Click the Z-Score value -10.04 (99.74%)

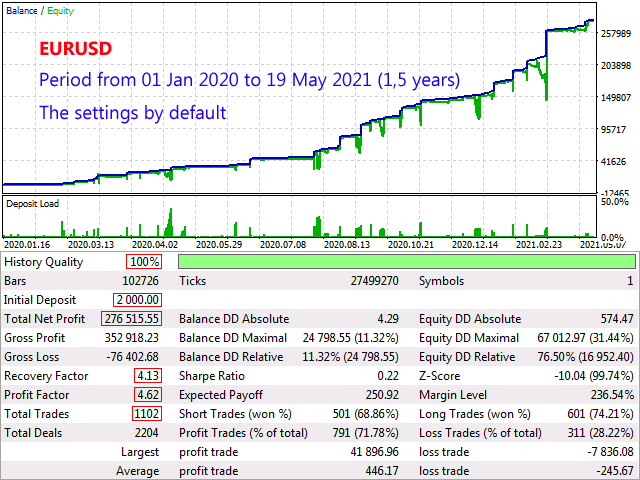[594, 376]
